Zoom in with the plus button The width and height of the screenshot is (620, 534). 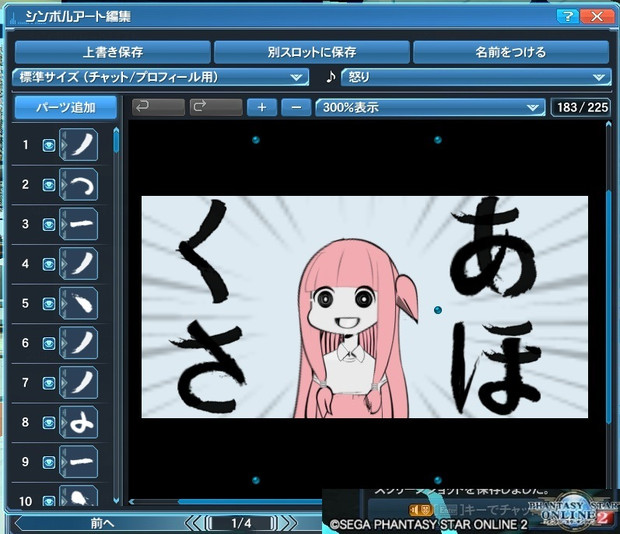(262, 107)
